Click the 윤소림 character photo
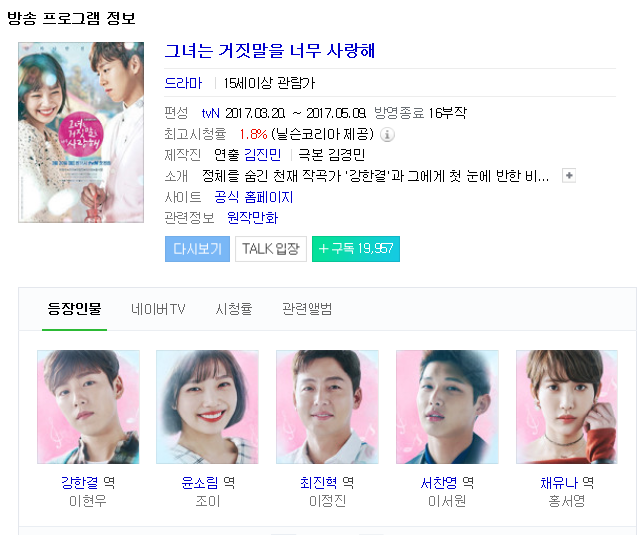Viewport: 643px width, 535px height. 207,407
